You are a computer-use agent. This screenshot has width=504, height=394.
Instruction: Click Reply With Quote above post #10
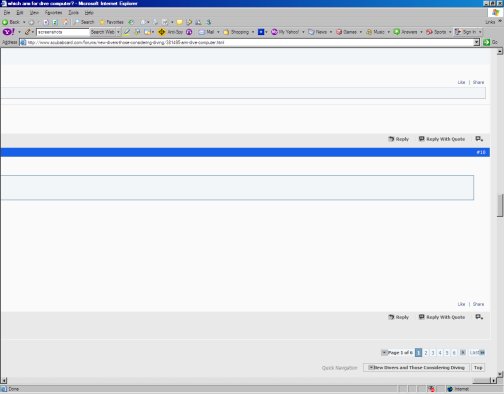coord(442,139)
